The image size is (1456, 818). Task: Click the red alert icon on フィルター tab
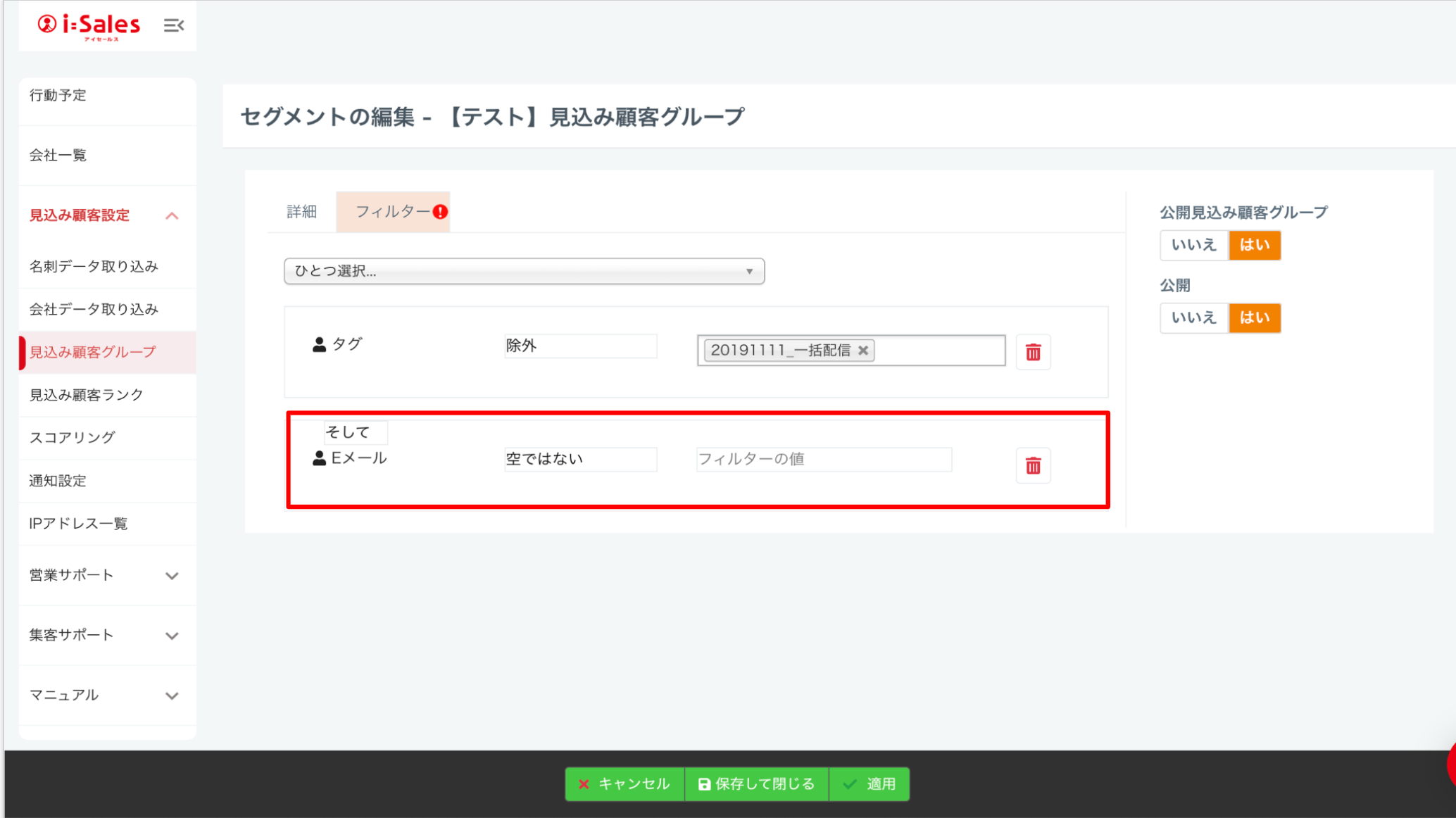pos(441,212)
